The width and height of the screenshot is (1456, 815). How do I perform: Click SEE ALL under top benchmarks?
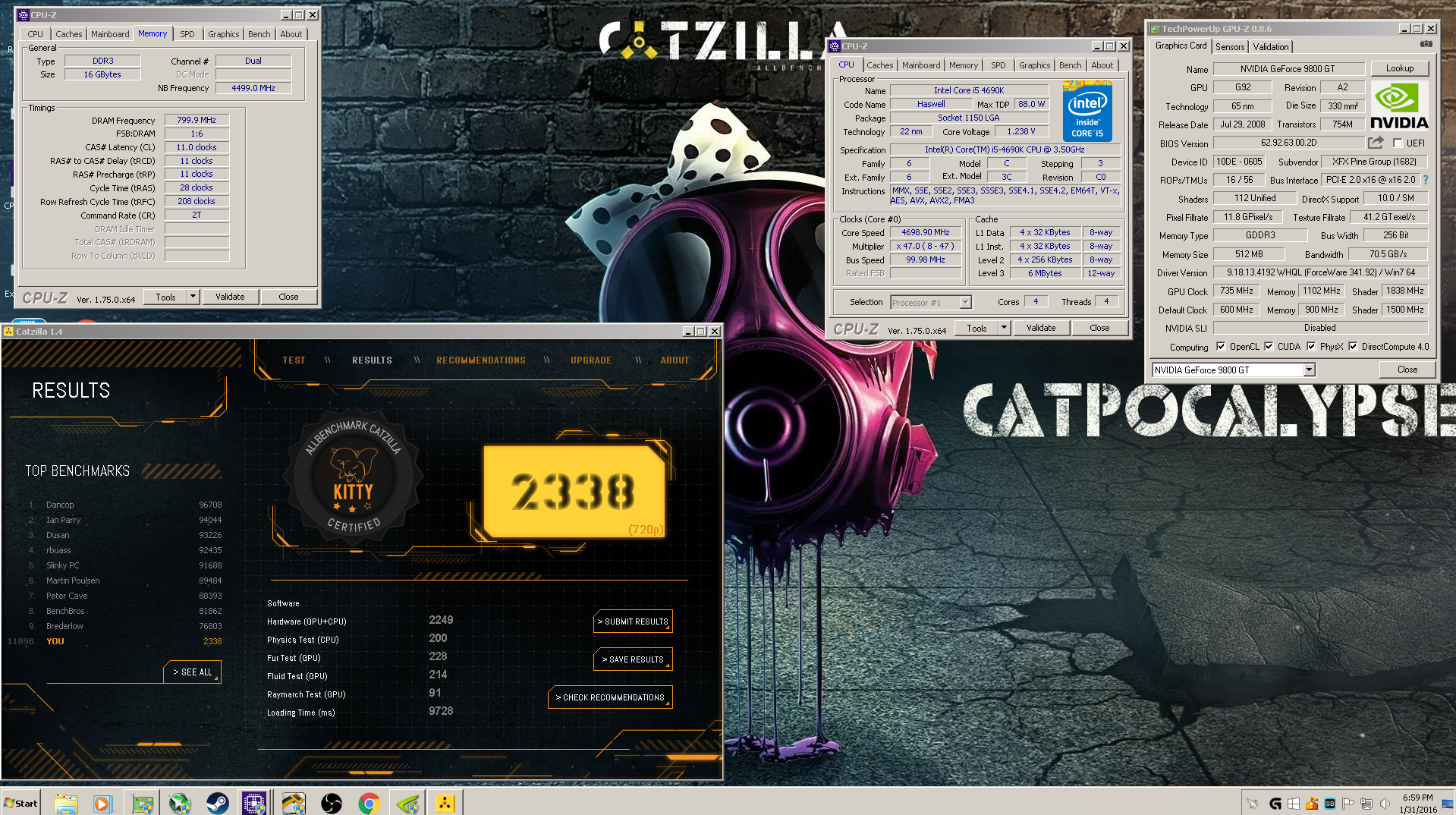coord(192,672)
